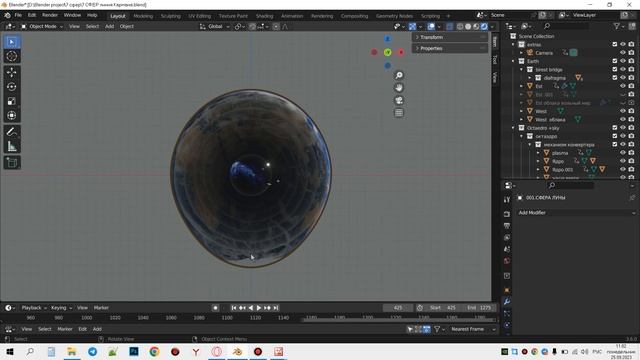Open timeline Marker menu

pyautogui.click(x=101, y=308)
